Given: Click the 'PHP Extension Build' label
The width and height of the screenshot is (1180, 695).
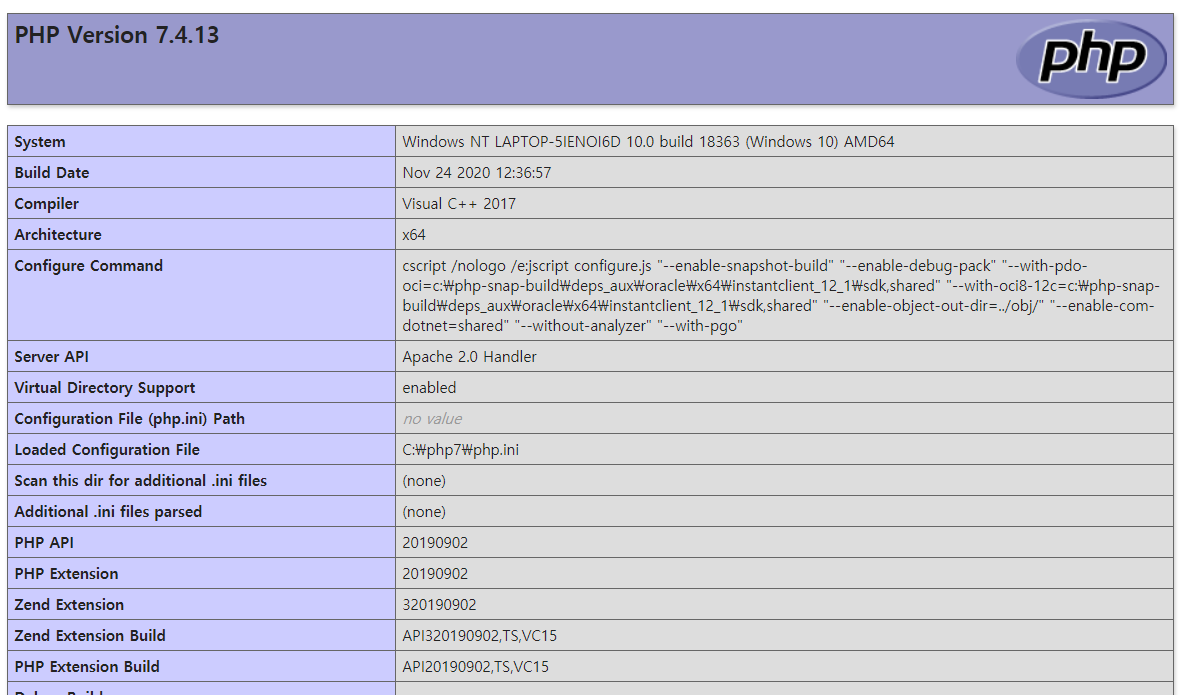Looking at the screenshot, I should (87, 666).
